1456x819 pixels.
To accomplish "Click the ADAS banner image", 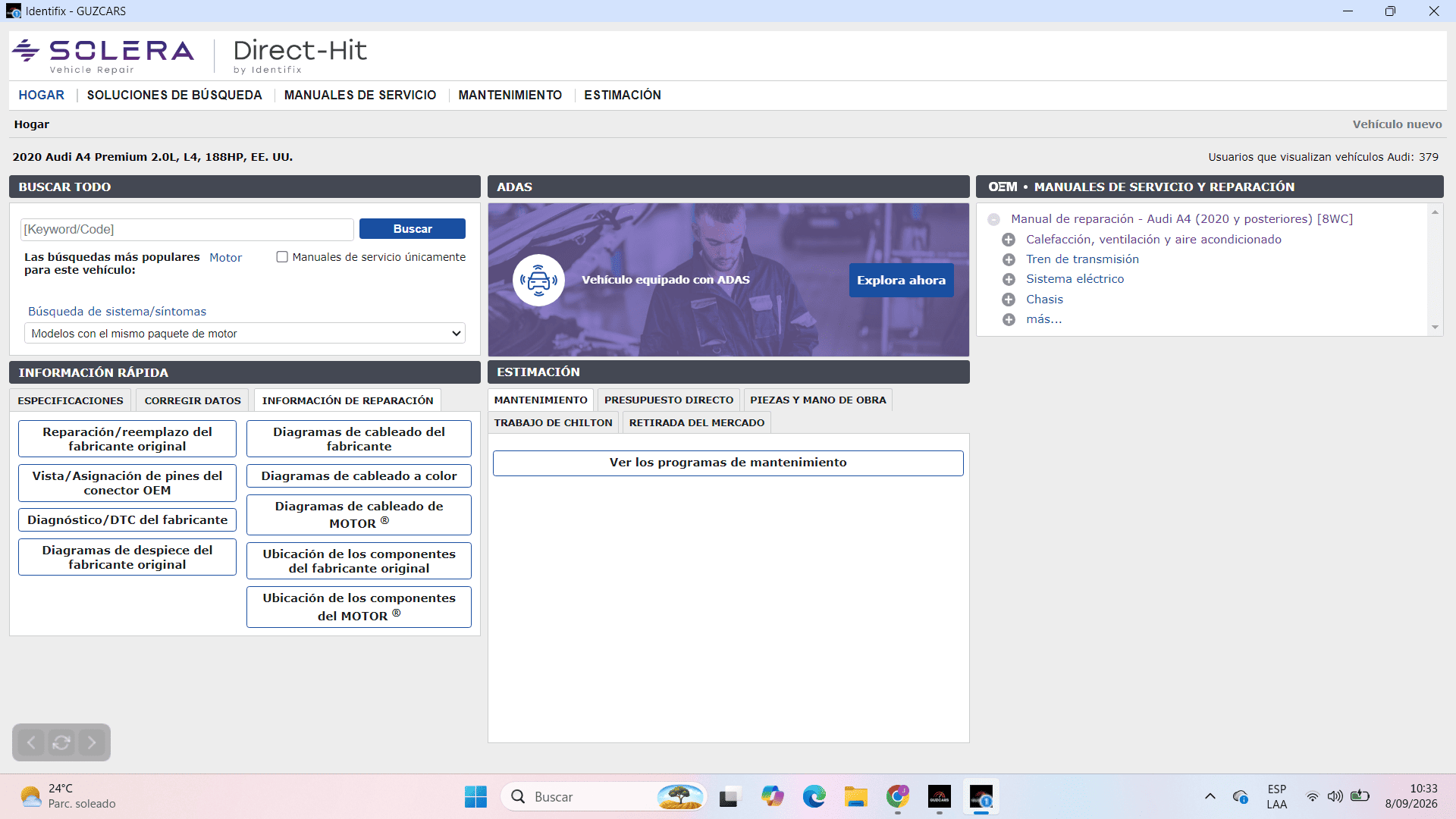I will coord(728,280).
